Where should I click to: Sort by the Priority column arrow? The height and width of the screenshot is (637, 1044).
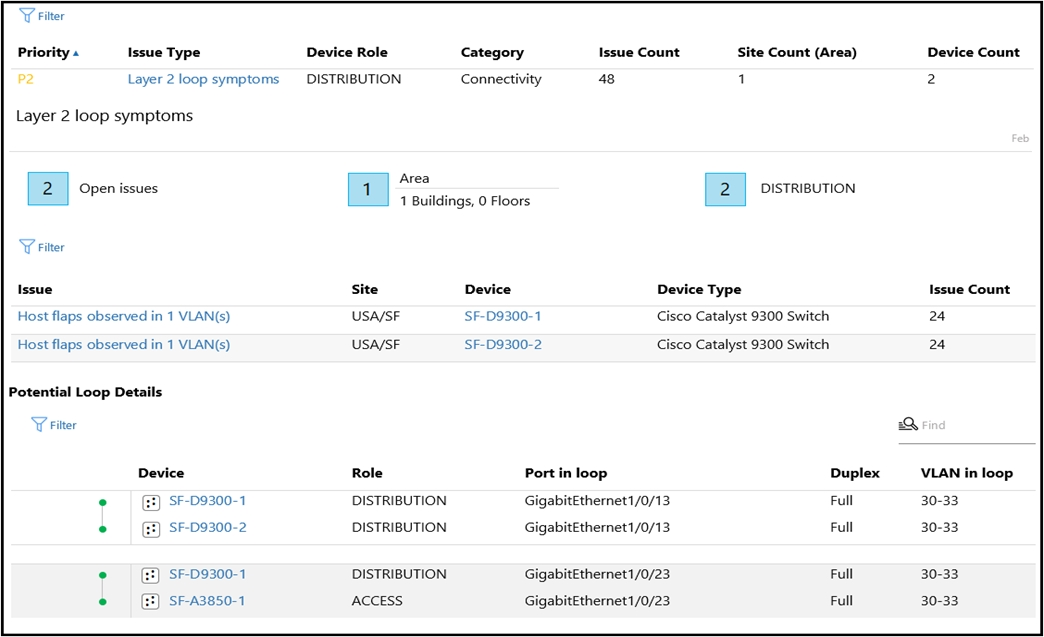click(x=76, y=53)
